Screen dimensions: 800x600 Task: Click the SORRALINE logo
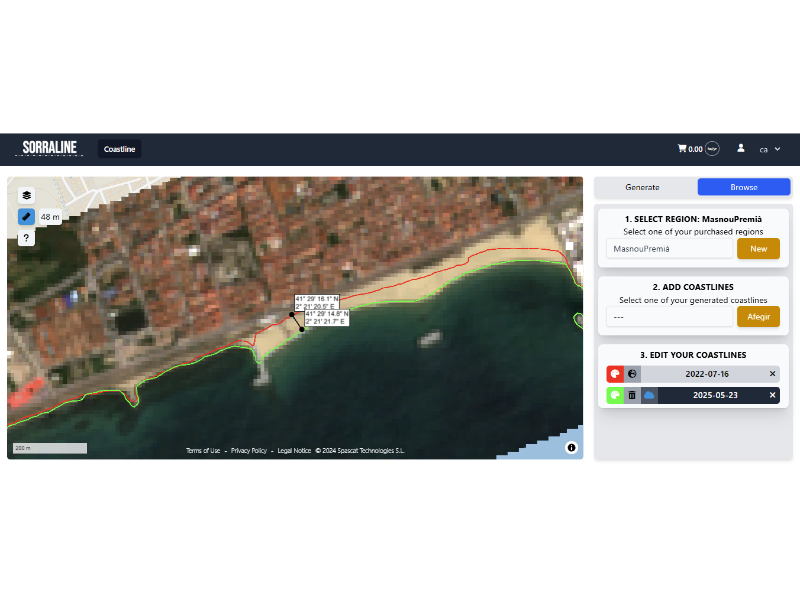coord(50,149)
